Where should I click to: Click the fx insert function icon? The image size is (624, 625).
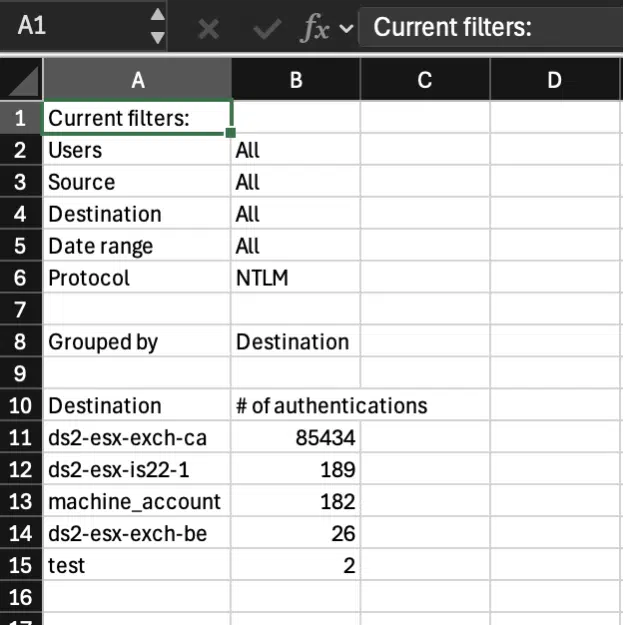point(315,27)
